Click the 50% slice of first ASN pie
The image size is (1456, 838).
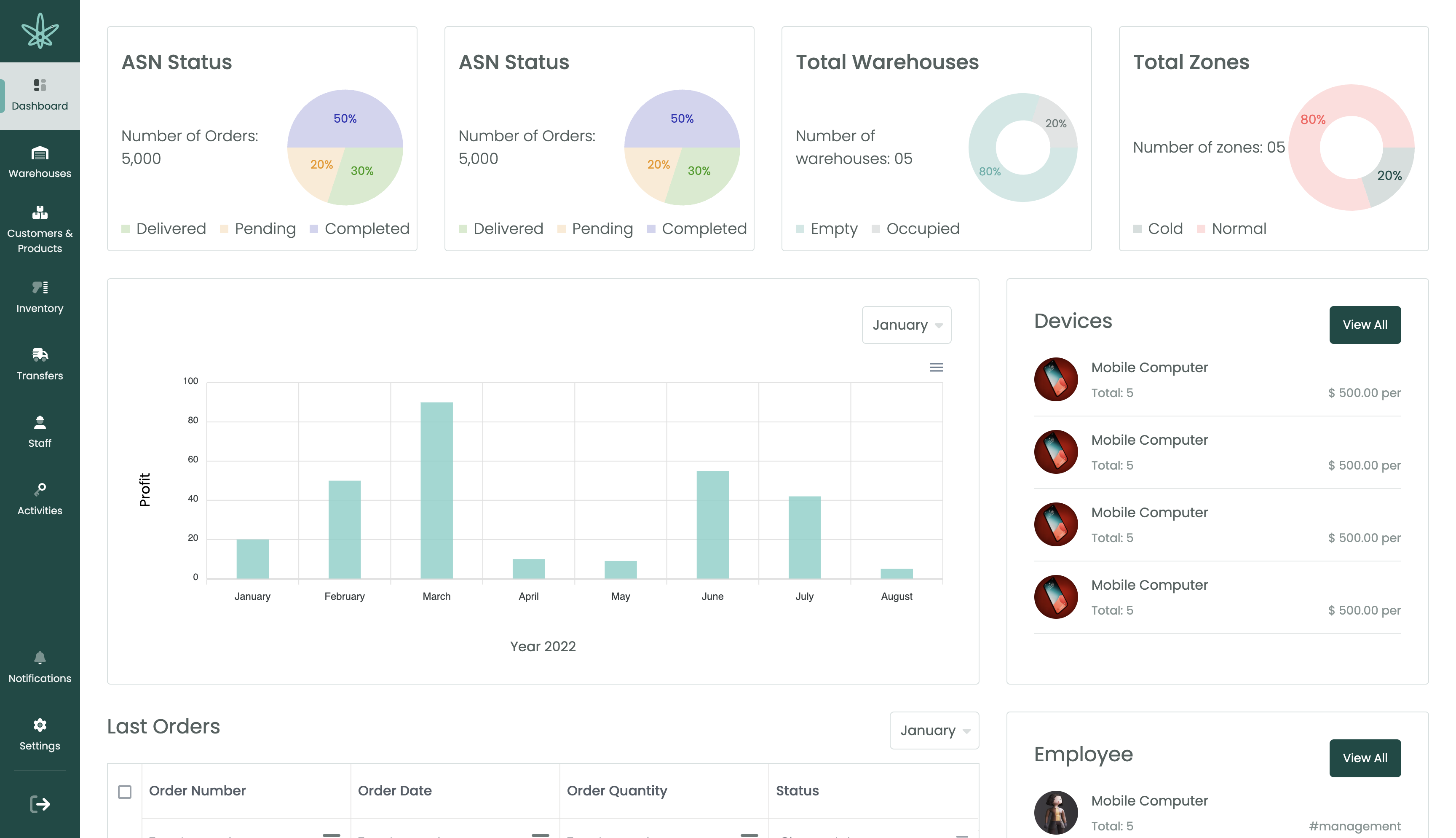coord(345,118)
